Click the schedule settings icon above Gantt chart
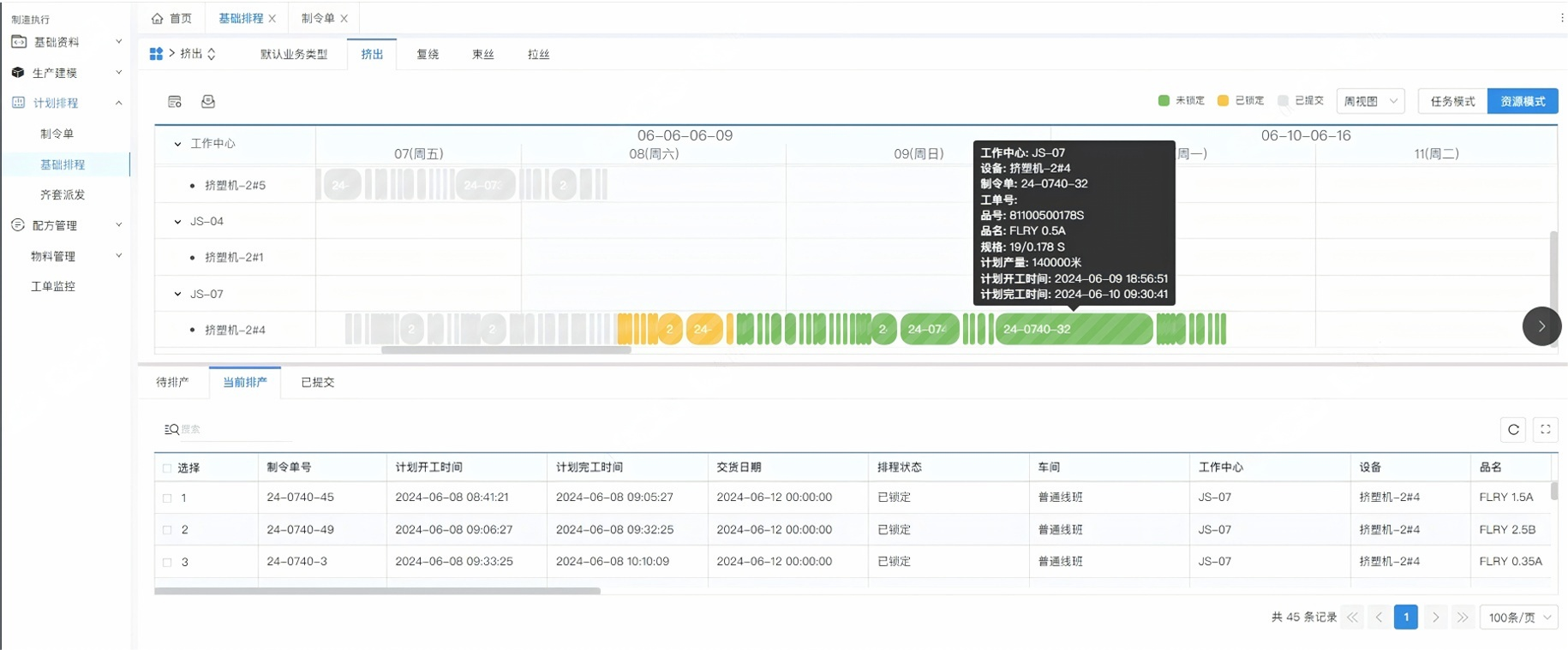 click(175, 101)
